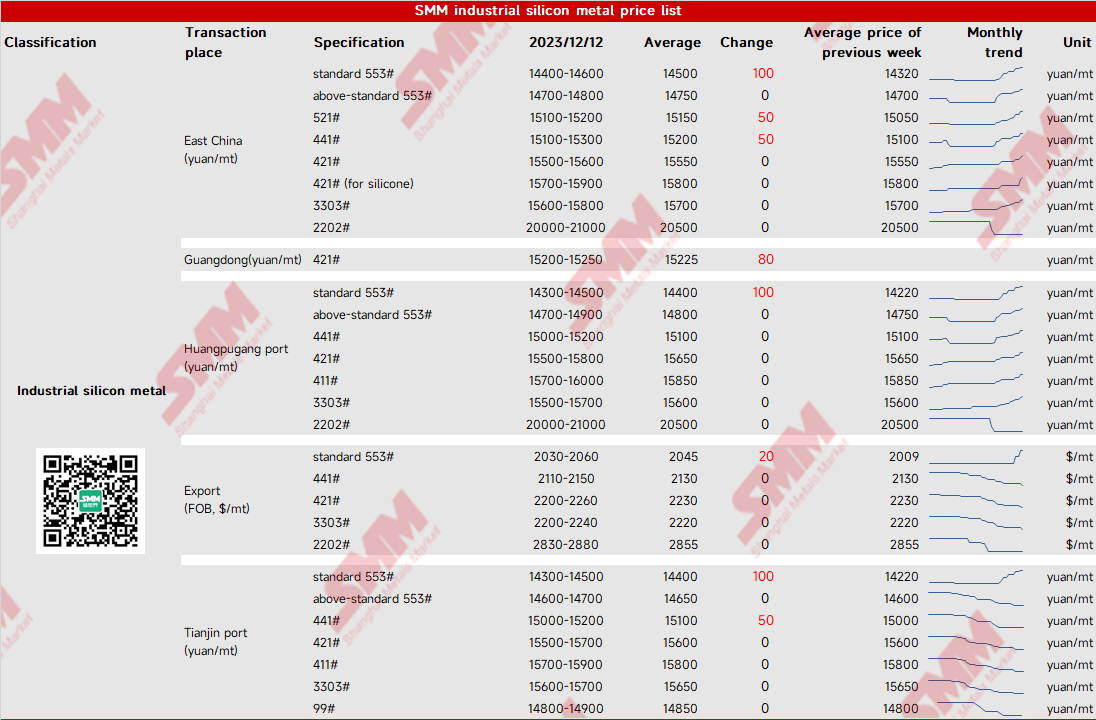Click the 'Monthly trend' column header
This screenshot has height=720, width=1096.
[x=995, y=42]
